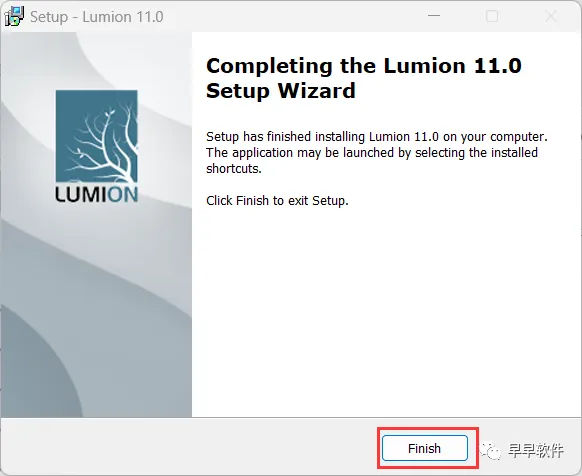
Task: Click the "application may be launched" text line
Action: [372, 153]
